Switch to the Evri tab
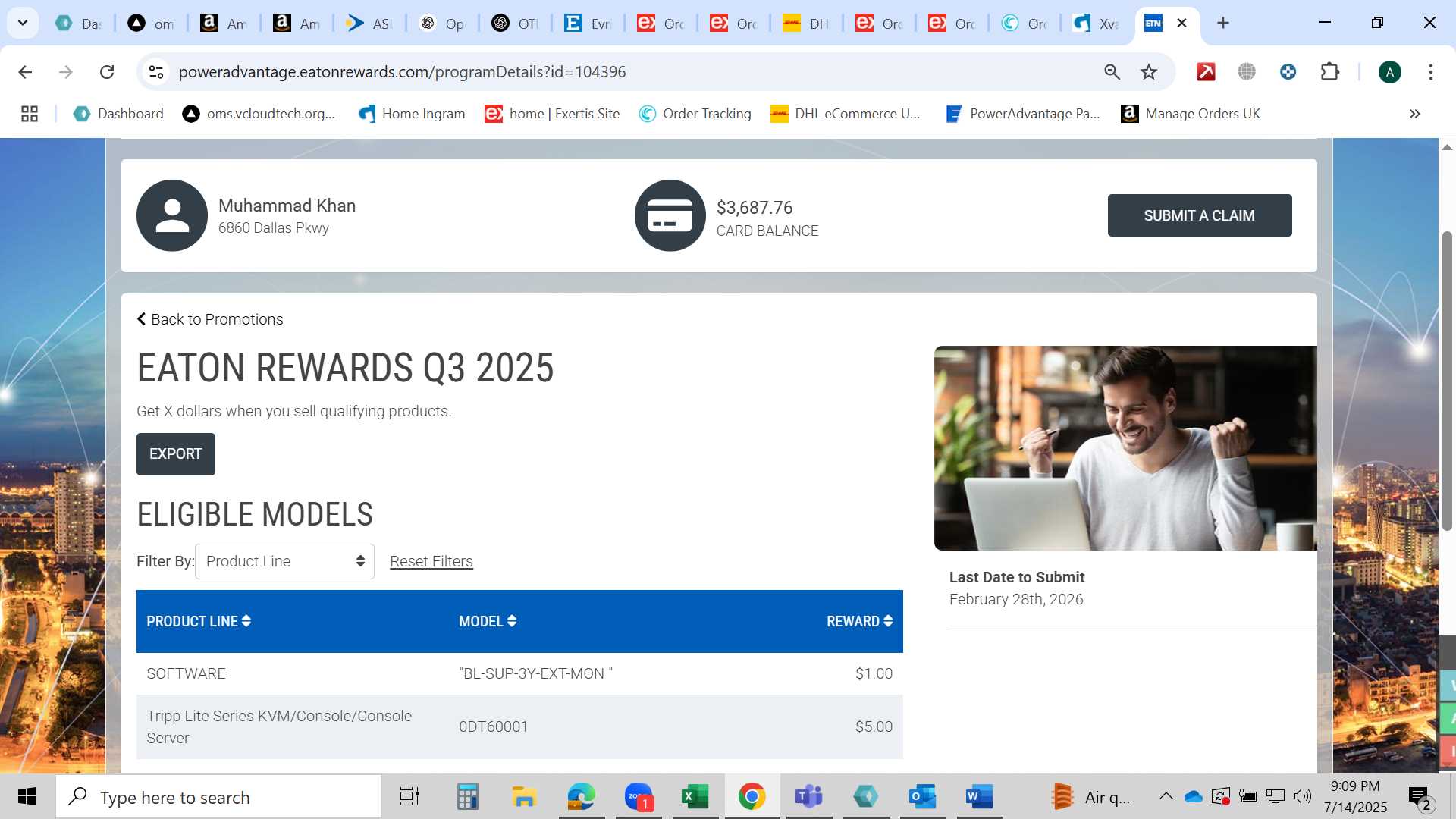This screenshot has width=1456, height=819. coord(588,24)
